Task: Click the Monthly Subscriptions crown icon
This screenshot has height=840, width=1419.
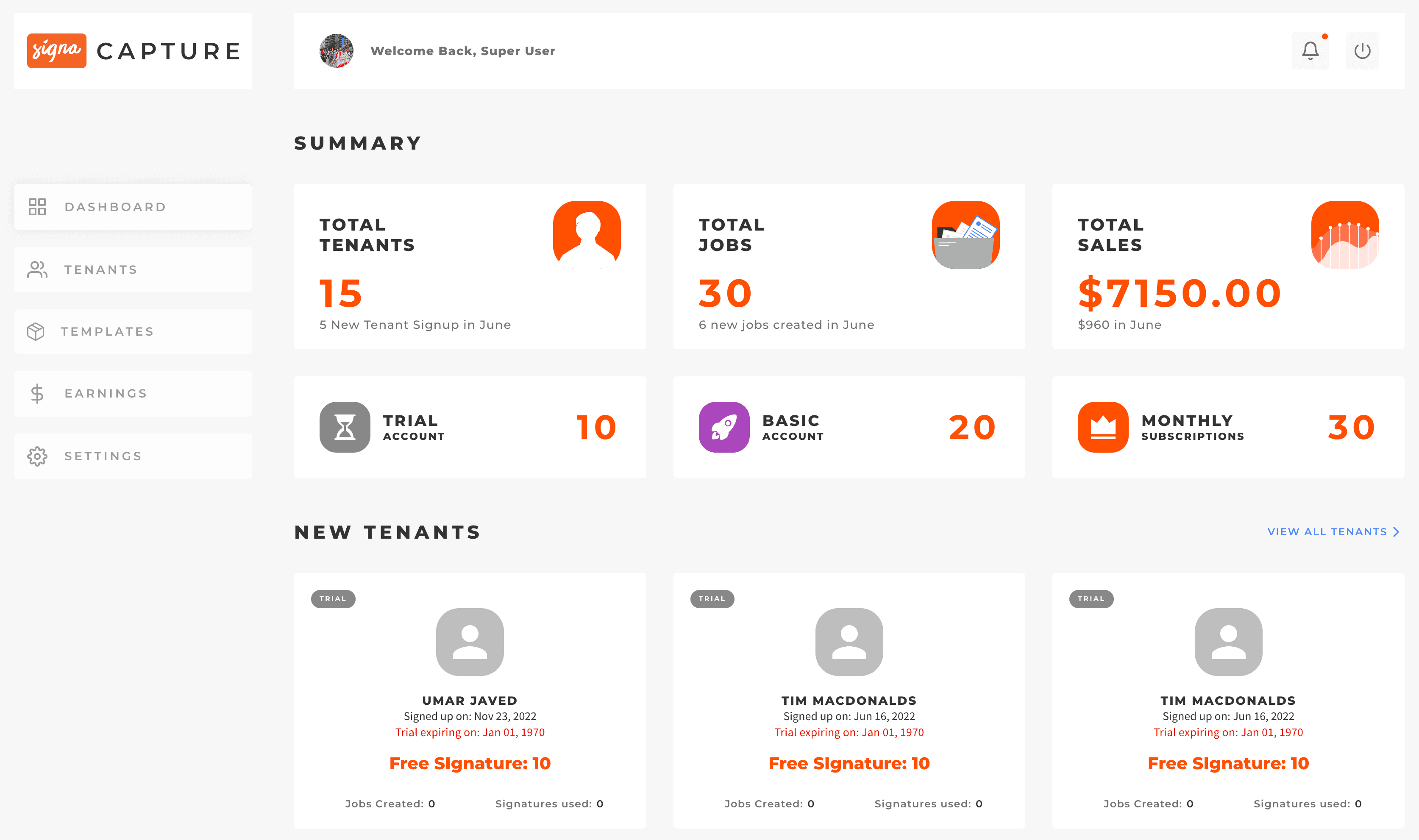Action: coord(1102,427)
